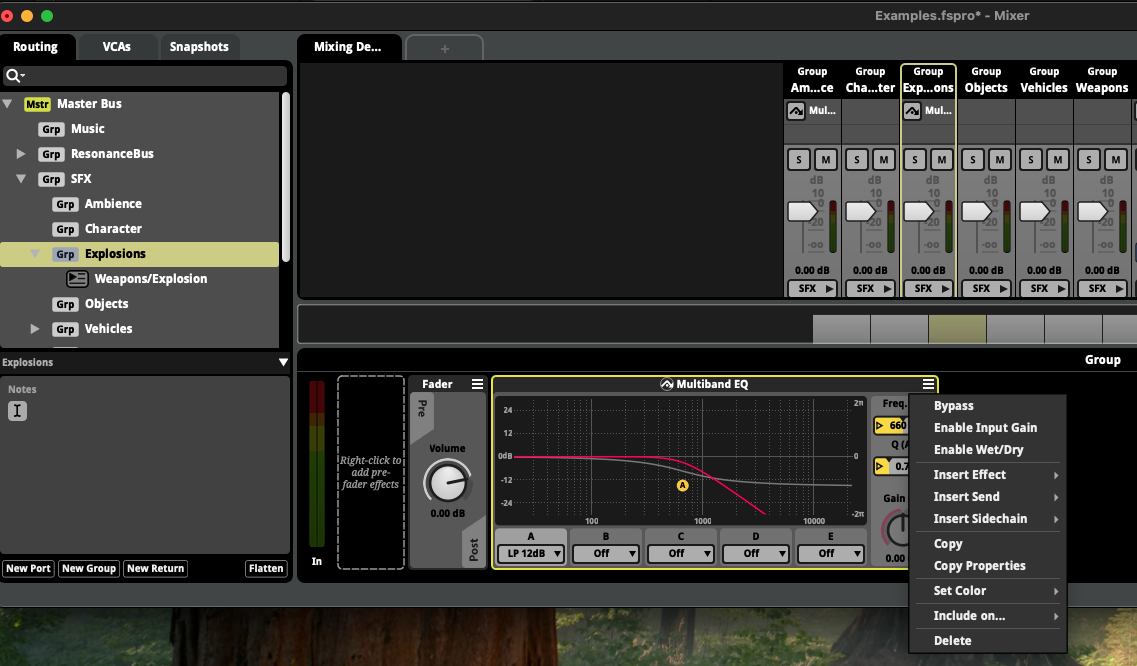Choose Bypass from the context menu
This screenshot has height=666, width=1137.
click(954, 406)
